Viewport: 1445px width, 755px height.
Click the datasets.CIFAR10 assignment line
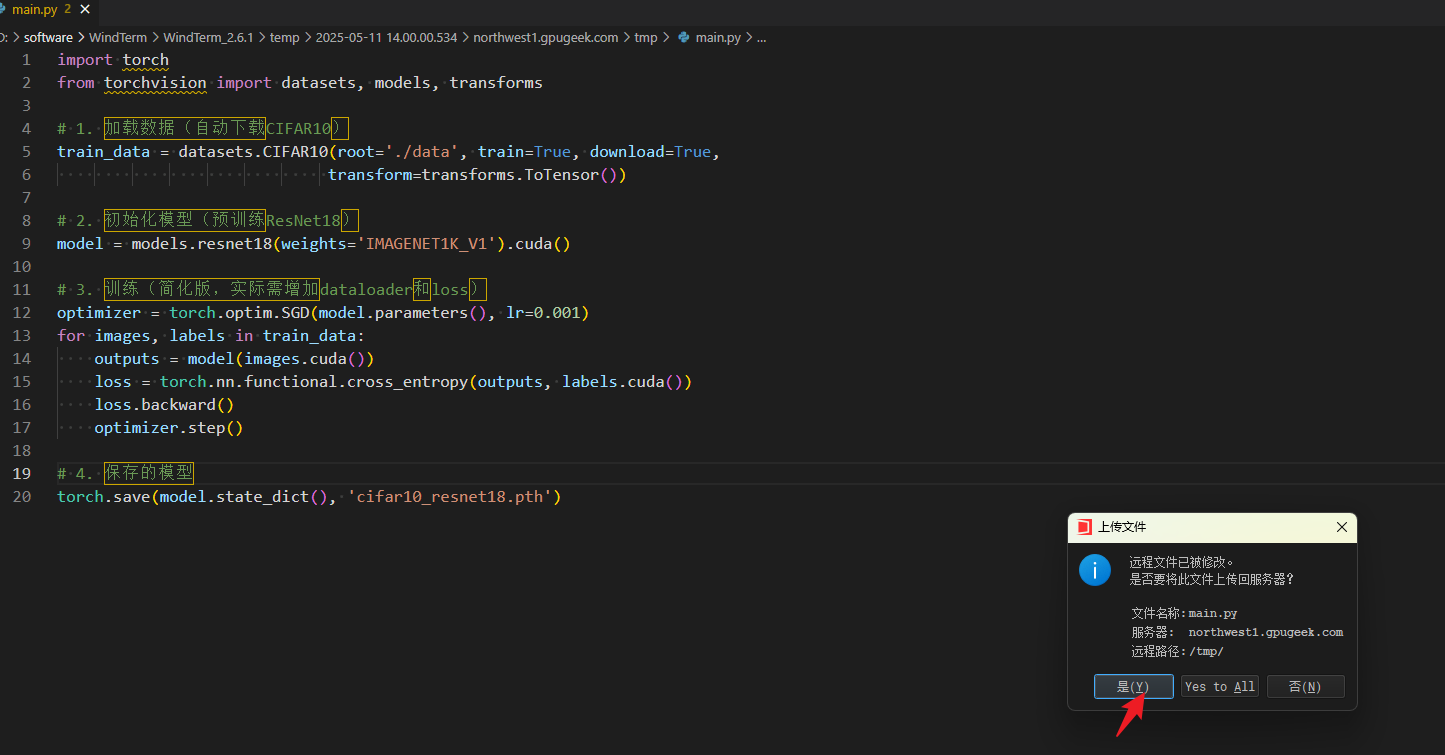coord(388,152)
